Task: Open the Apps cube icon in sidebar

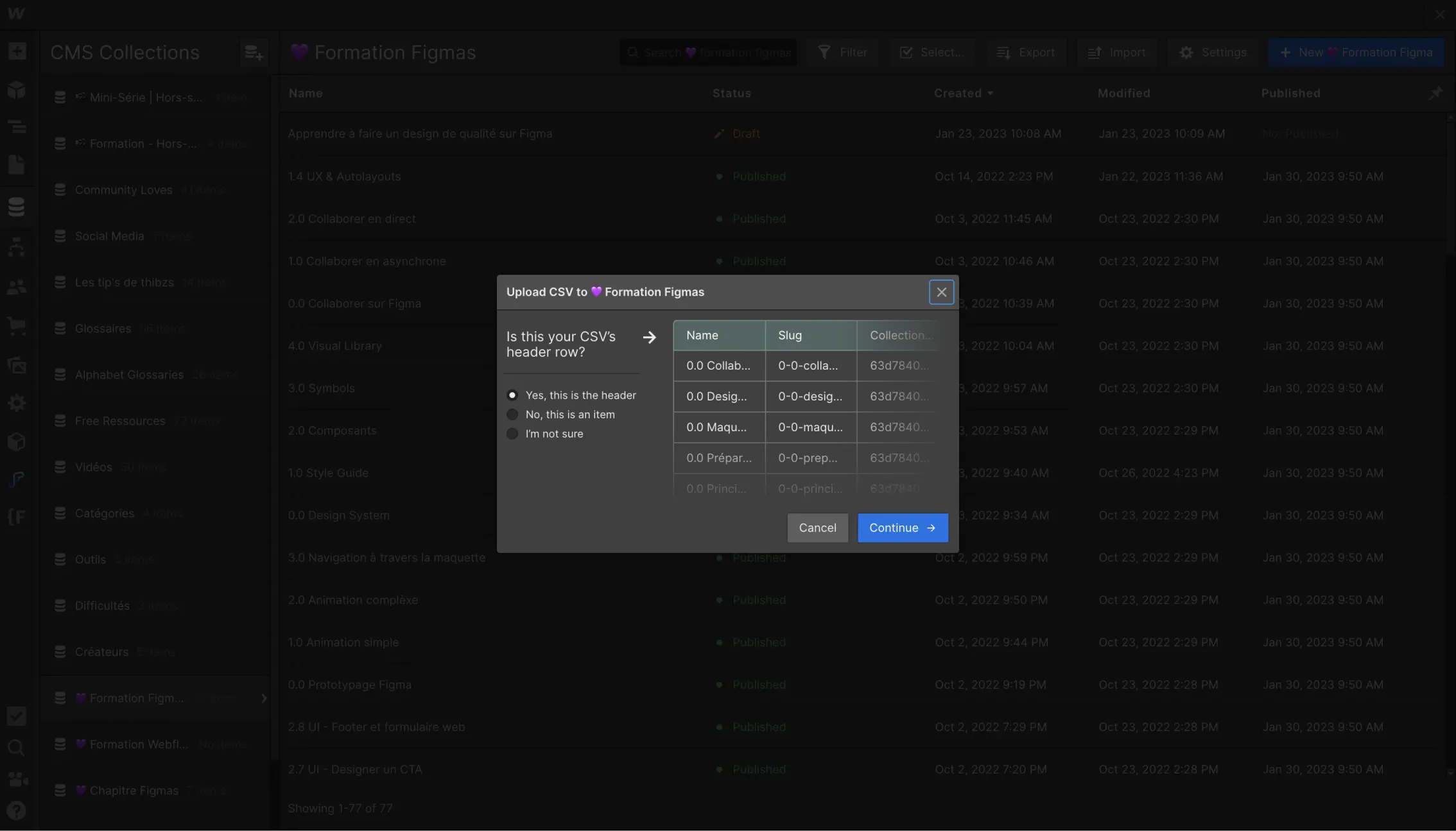Action: pos(17,441)
